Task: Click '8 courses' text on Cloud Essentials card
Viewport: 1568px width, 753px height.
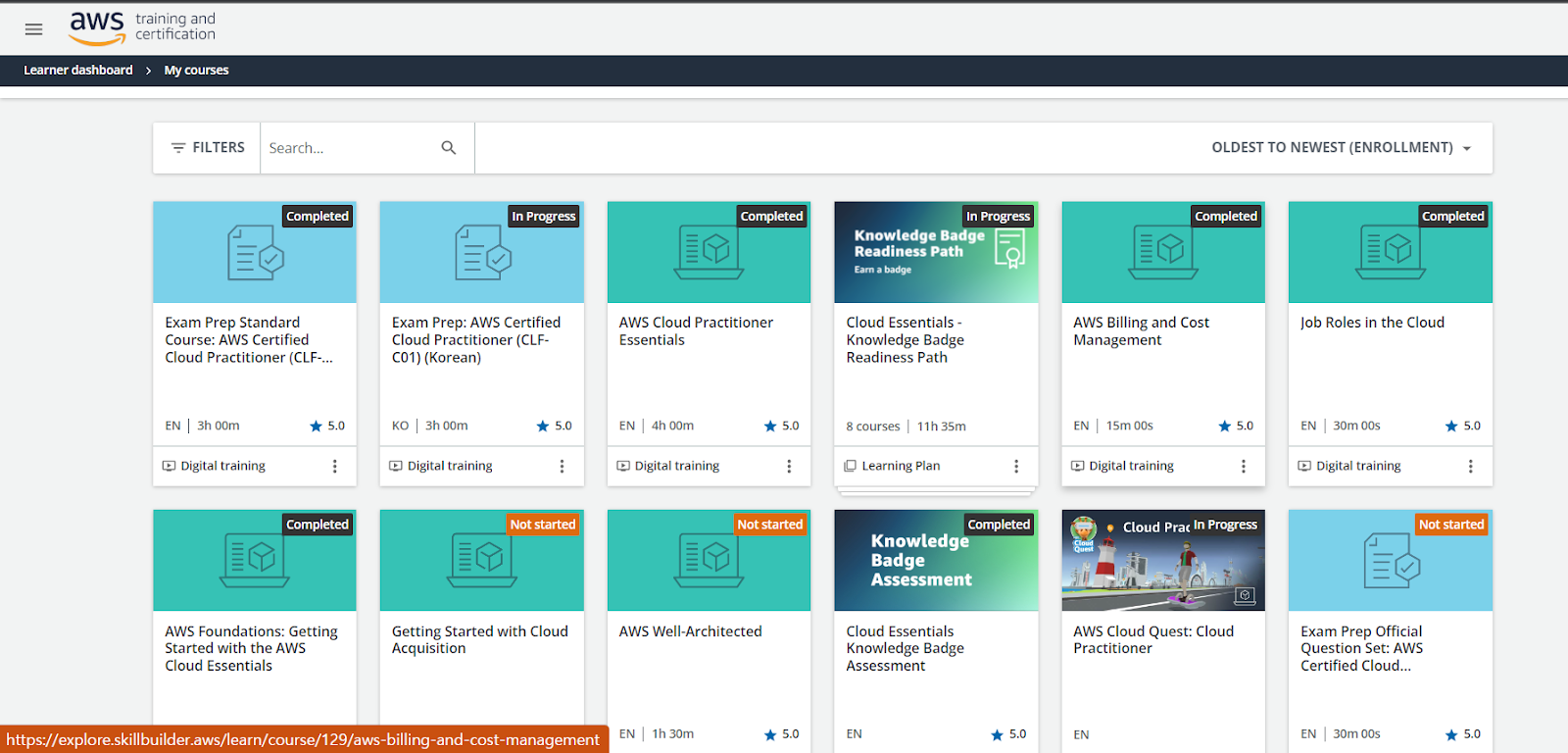Action: (873, 427)
